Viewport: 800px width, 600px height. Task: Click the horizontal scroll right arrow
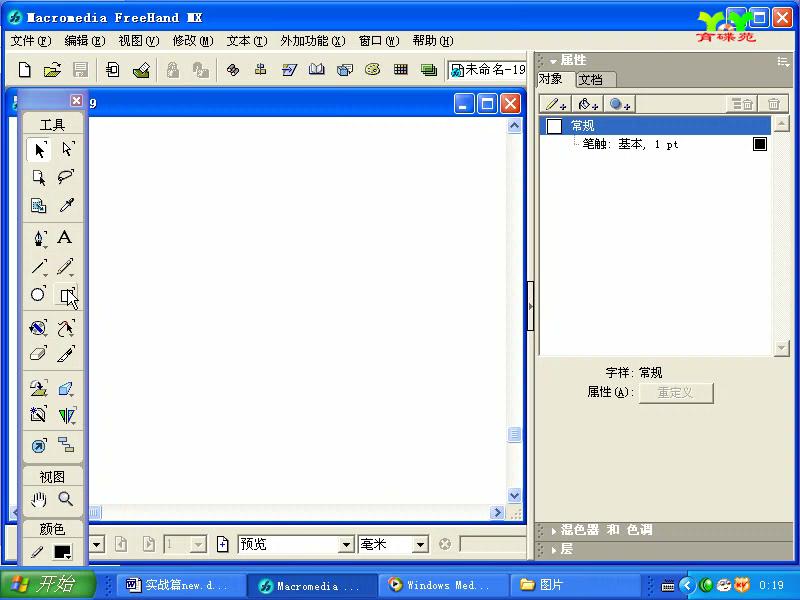click(x=497, y=512)
